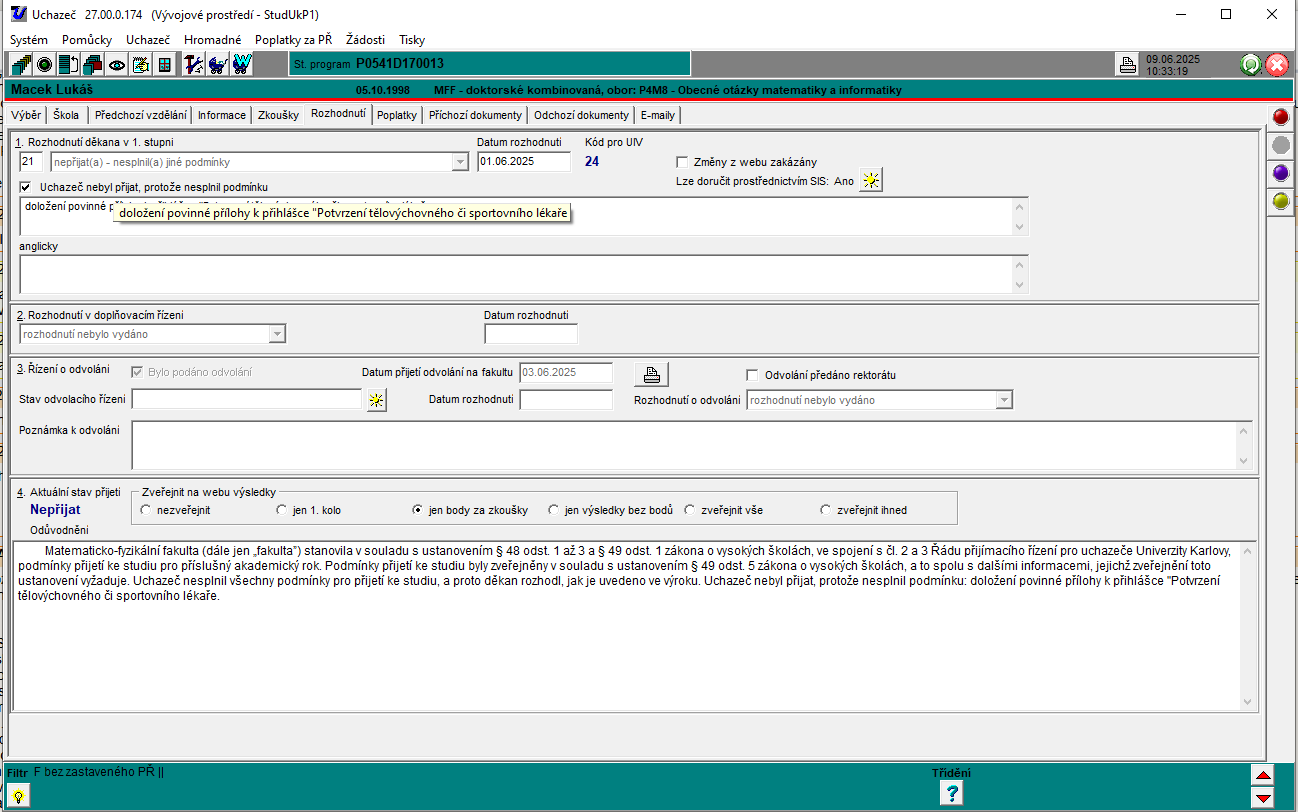Expand the 'Rozhodnutí děkana v 1. stupni' dropdown
Viewport: 1298px width, 812px height.
pos(460,162)
